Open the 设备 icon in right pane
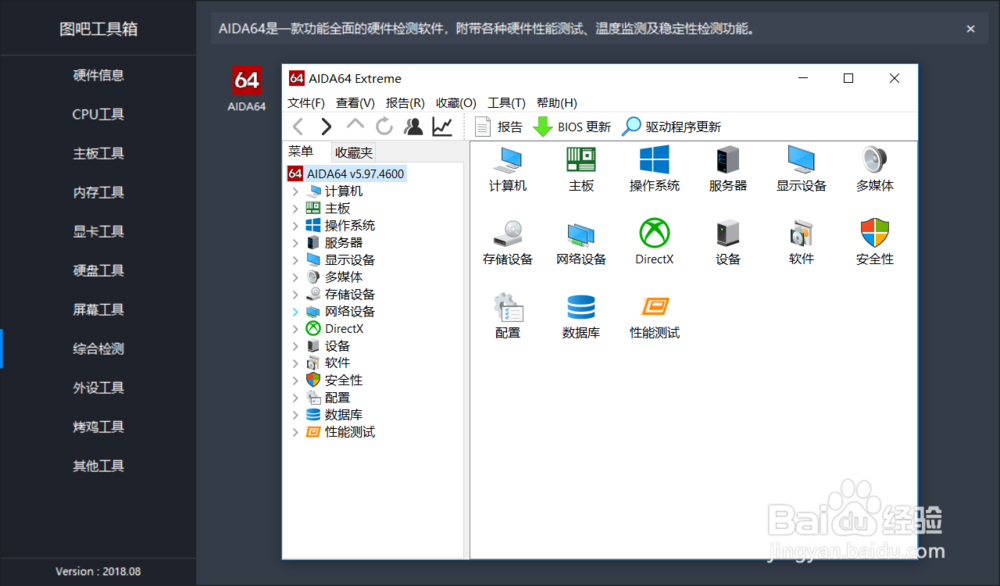1000x586 pixels. coord(728,242)
